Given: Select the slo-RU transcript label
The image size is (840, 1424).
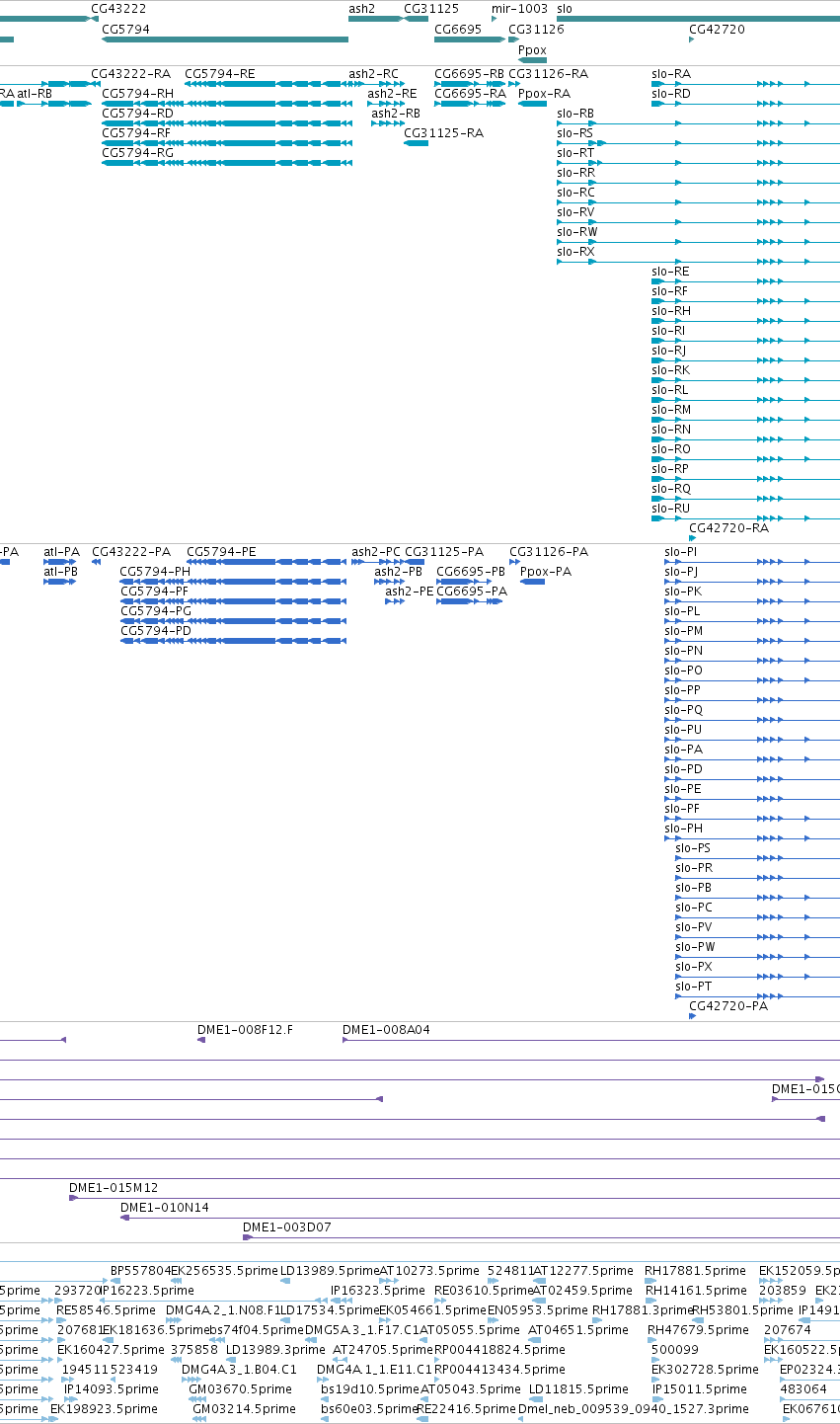Looking at the screenshot, I should pyautogui.click(x=671, y=509).
